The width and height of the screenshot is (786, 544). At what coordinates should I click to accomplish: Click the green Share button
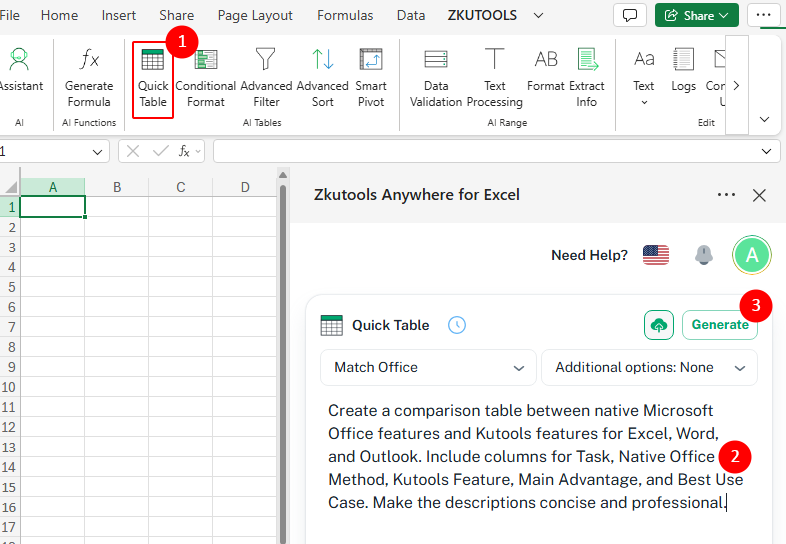(x=696, y=15)
